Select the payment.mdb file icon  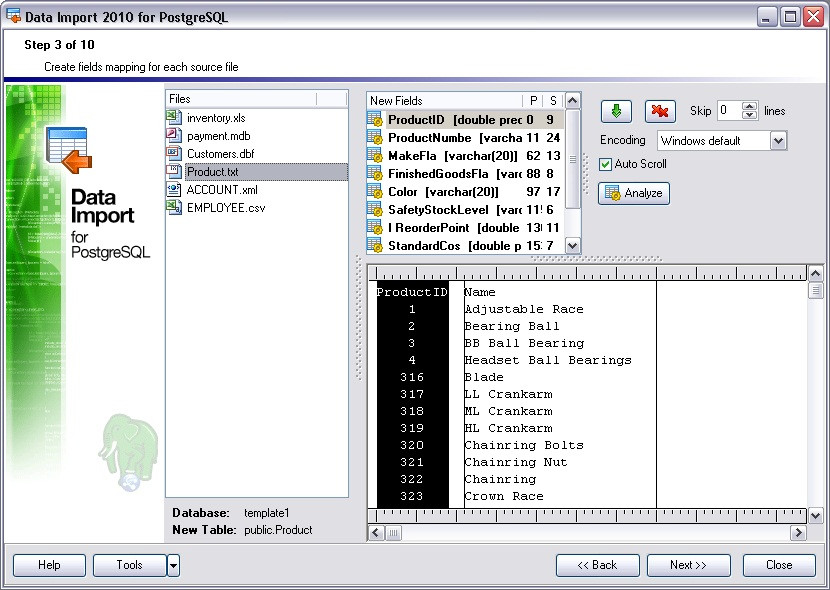click(174, 135)
